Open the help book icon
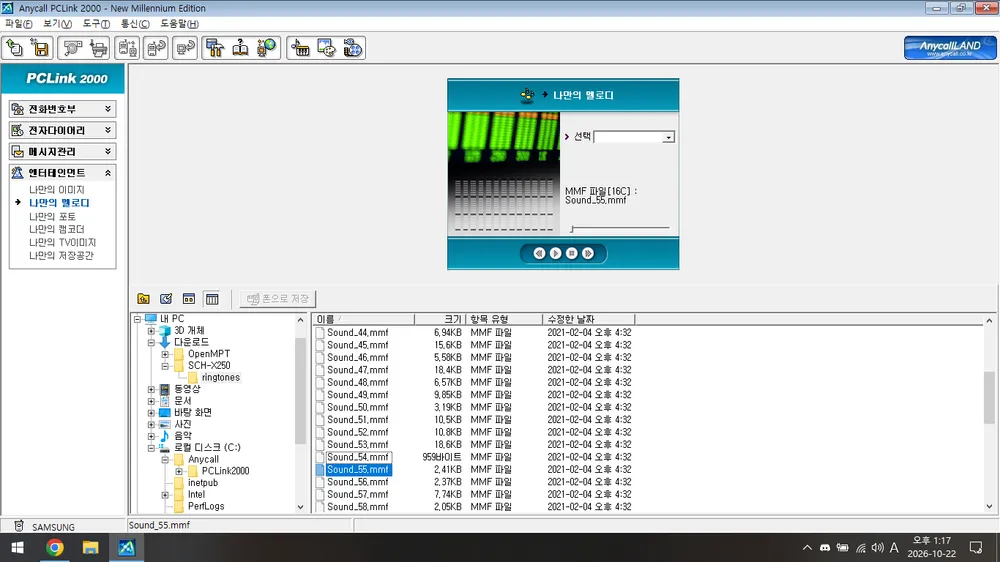Viewport: 1000px width, 562px height. pos(240,48)
